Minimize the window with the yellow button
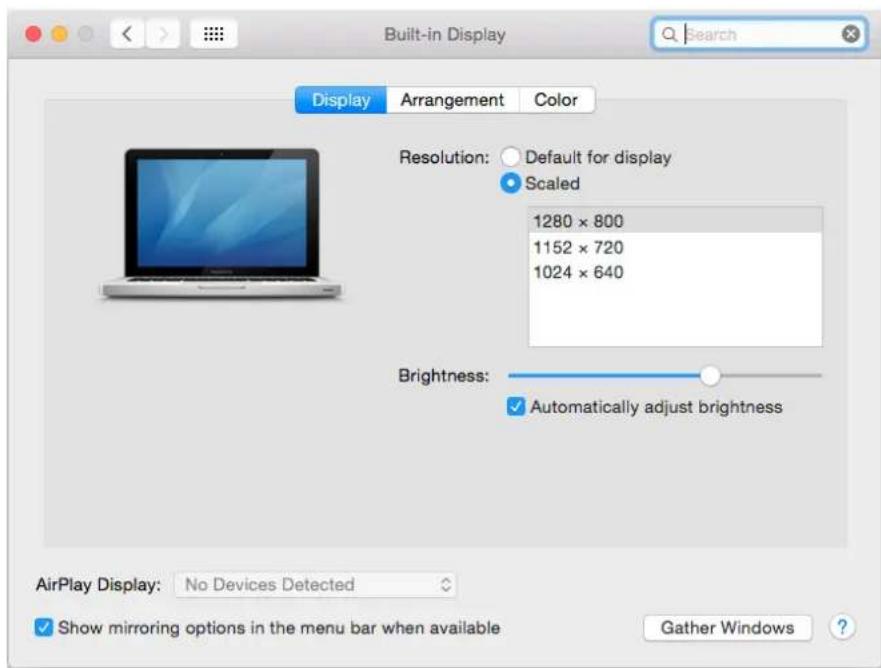881x668 pixels. click(60, 34)
